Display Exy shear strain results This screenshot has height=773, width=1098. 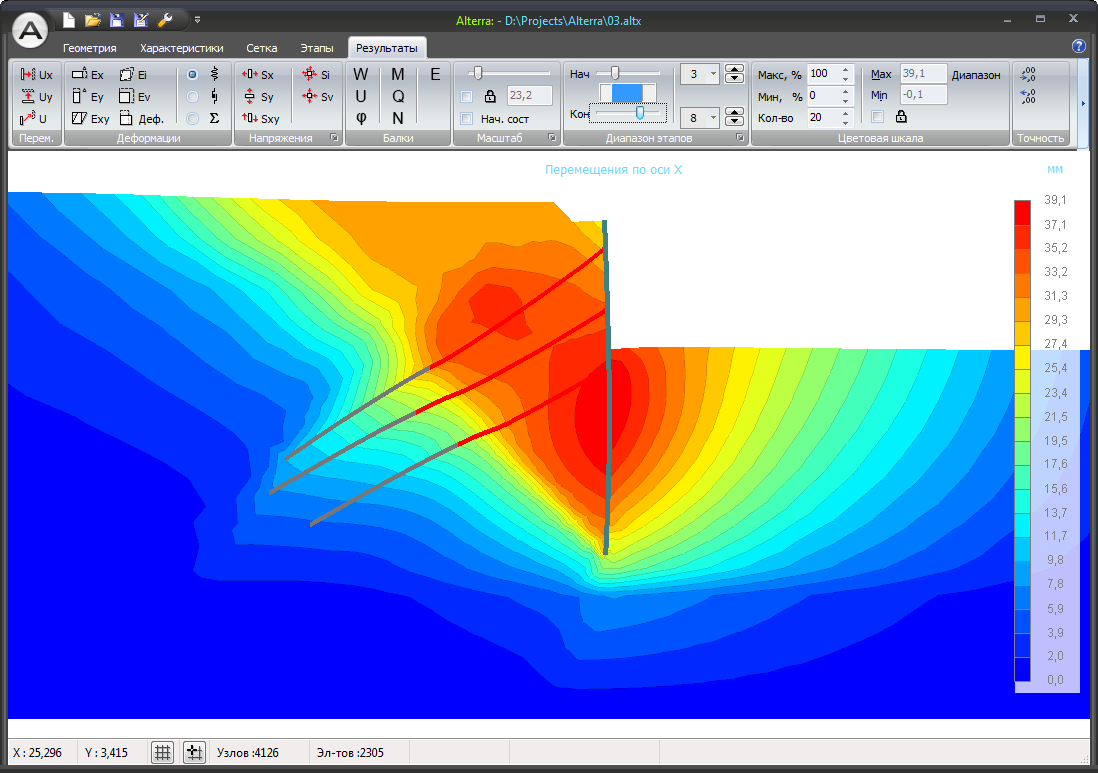[x=90, y=118]
